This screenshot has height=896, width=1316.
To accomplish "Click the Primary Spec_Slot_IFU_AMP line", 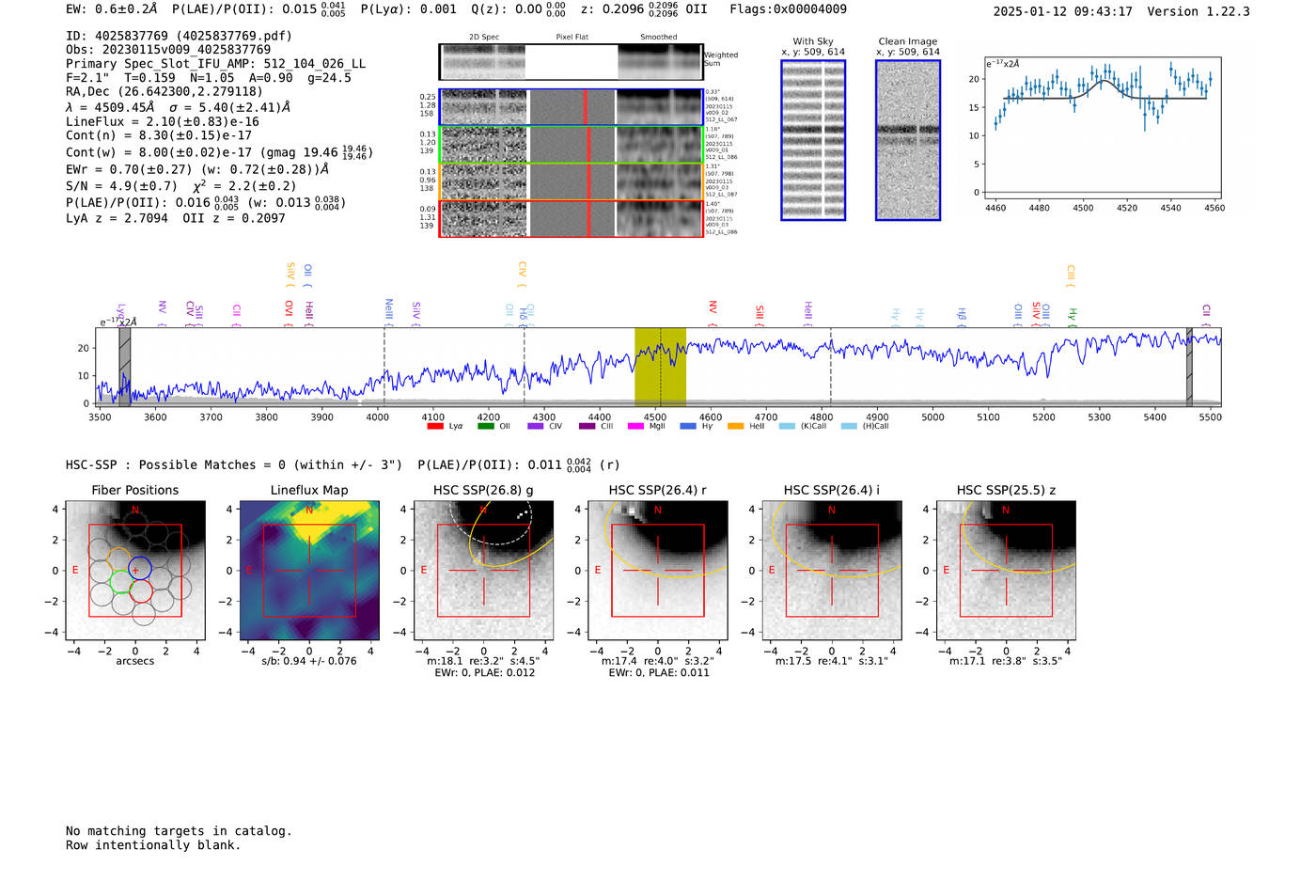I will pos(215,64).
